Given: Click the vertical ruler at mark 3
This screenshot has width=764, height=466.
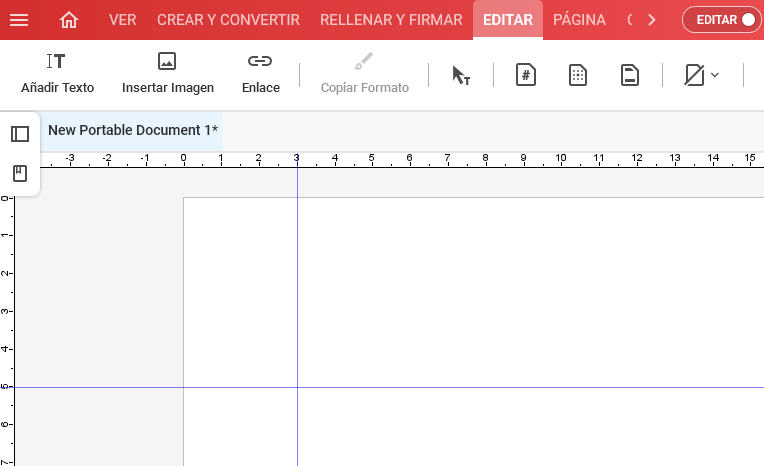Looking at the screenshot, I should (x=6, y=311).
